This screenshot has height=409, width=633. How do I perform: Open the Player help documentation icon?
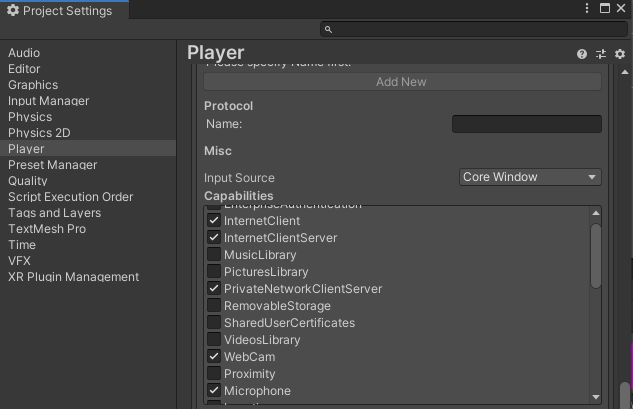[x=582, y=54]
